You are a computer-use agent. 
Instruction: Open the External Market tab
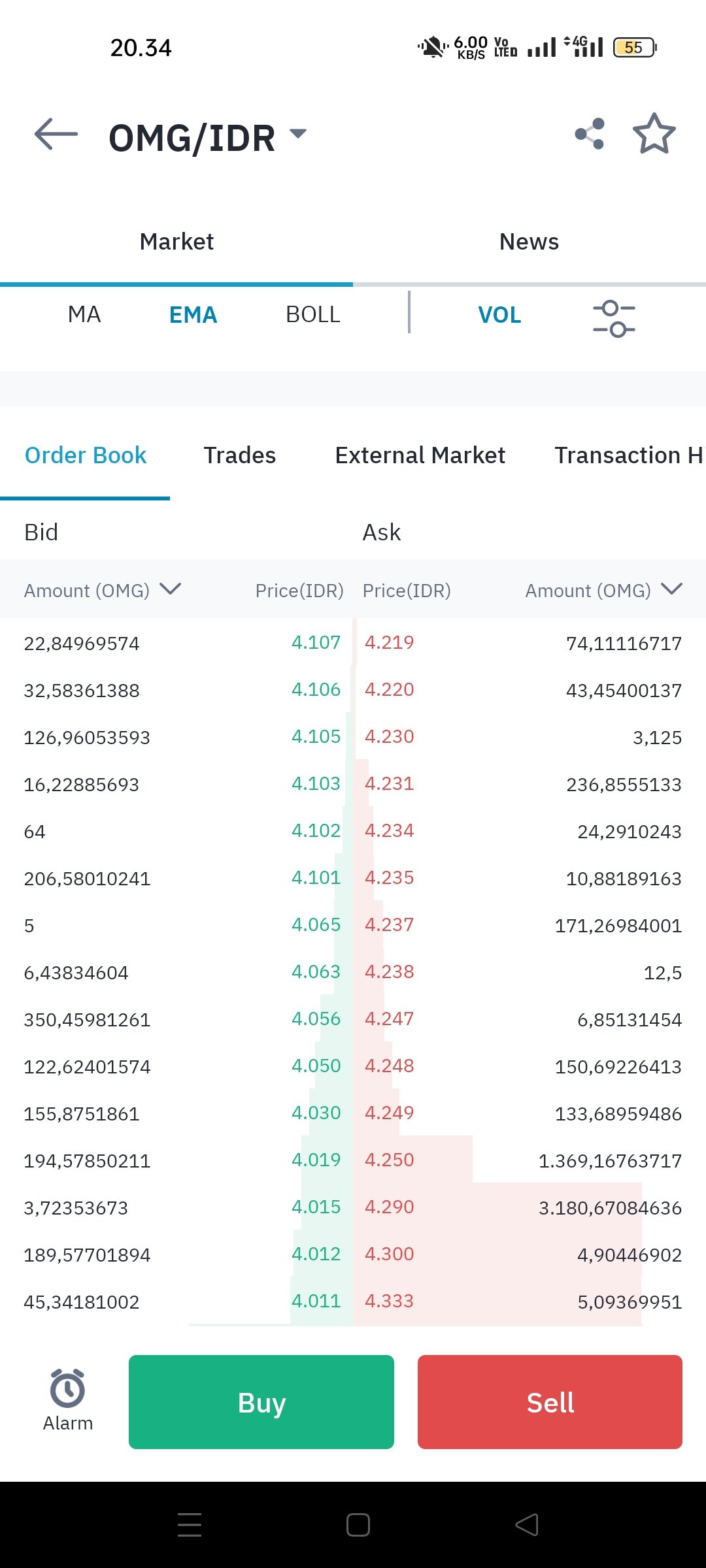coord(420,455)
